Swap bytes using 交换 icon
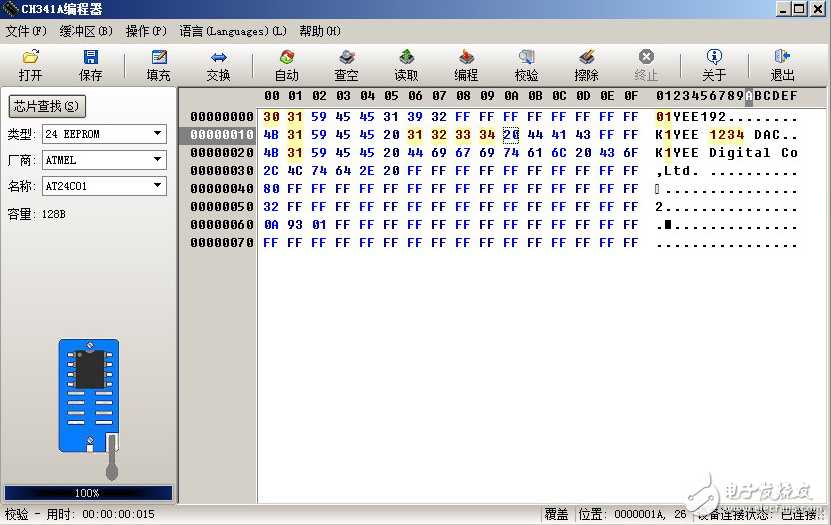 pos(218,65)
